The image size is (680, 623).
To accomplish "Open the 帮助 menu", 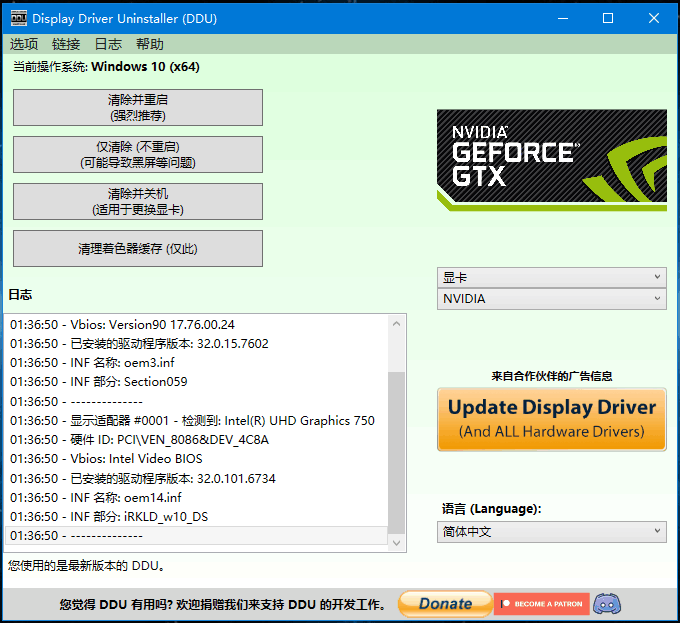I will (x=150, y=44).
